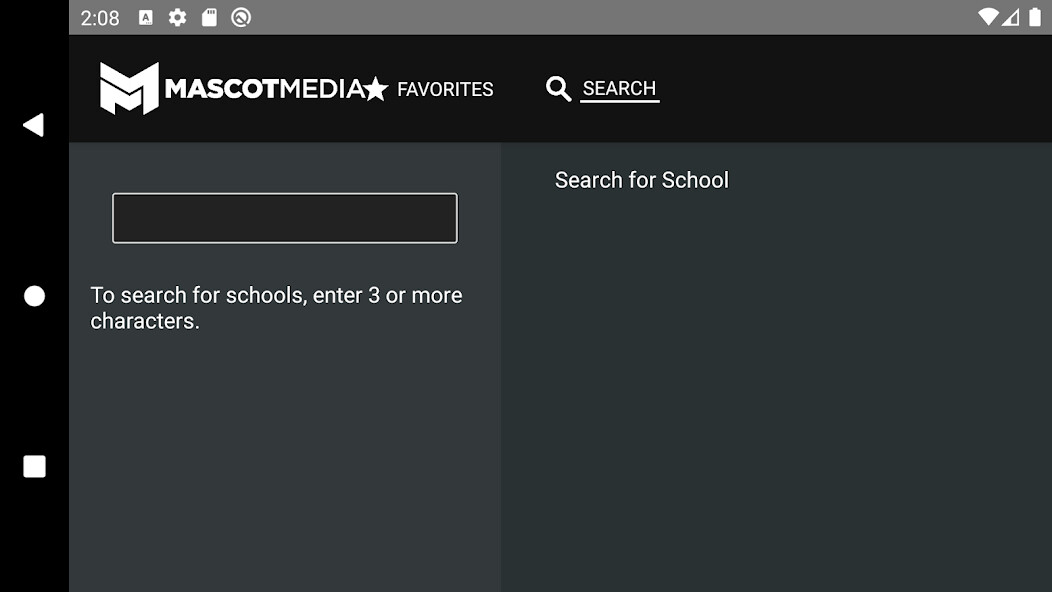Tap the keyboard 'A' status icon

tap(146, 17)
